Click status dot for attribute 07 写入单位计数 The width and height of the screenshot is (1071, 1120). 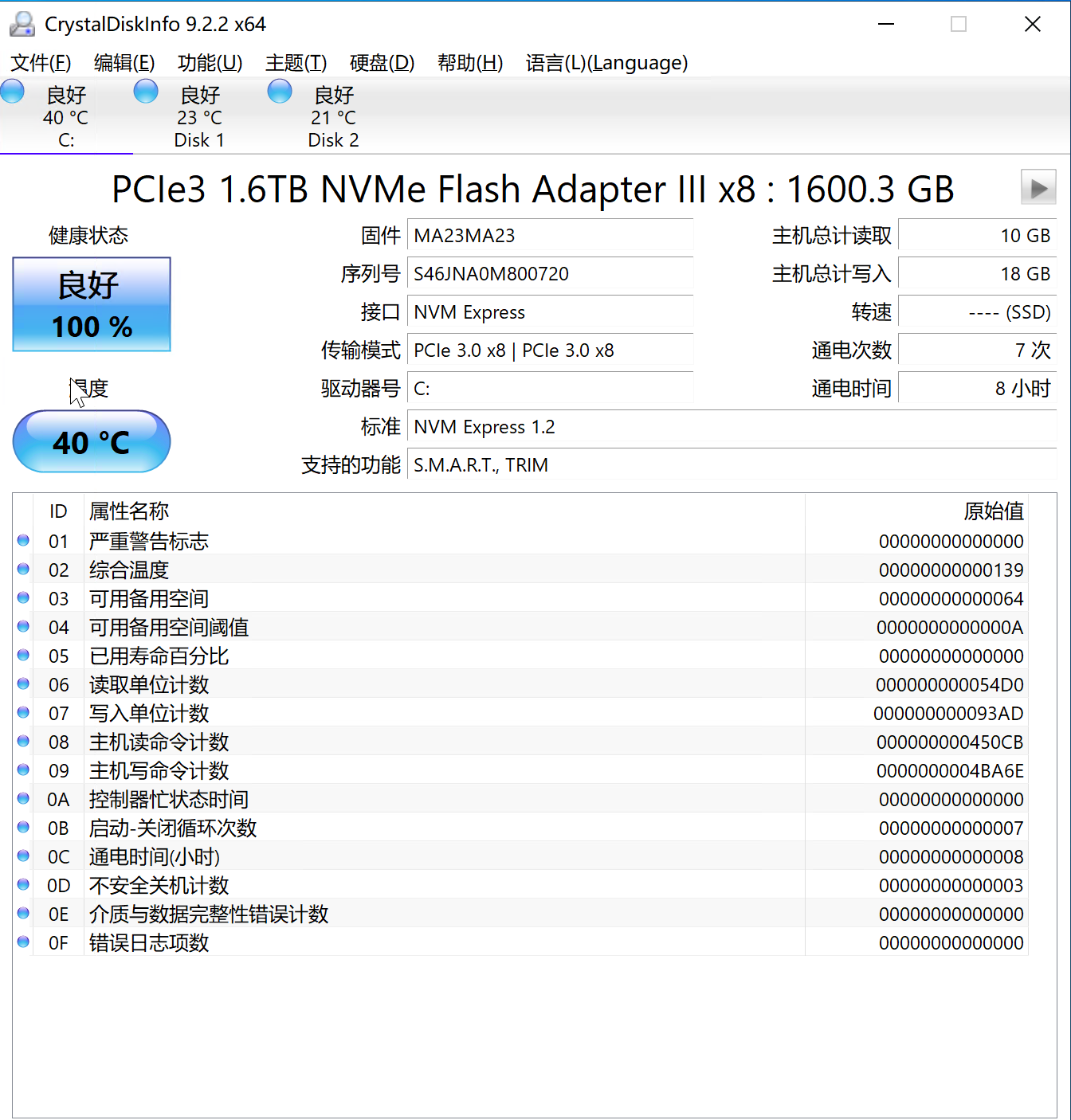point(23,712)
